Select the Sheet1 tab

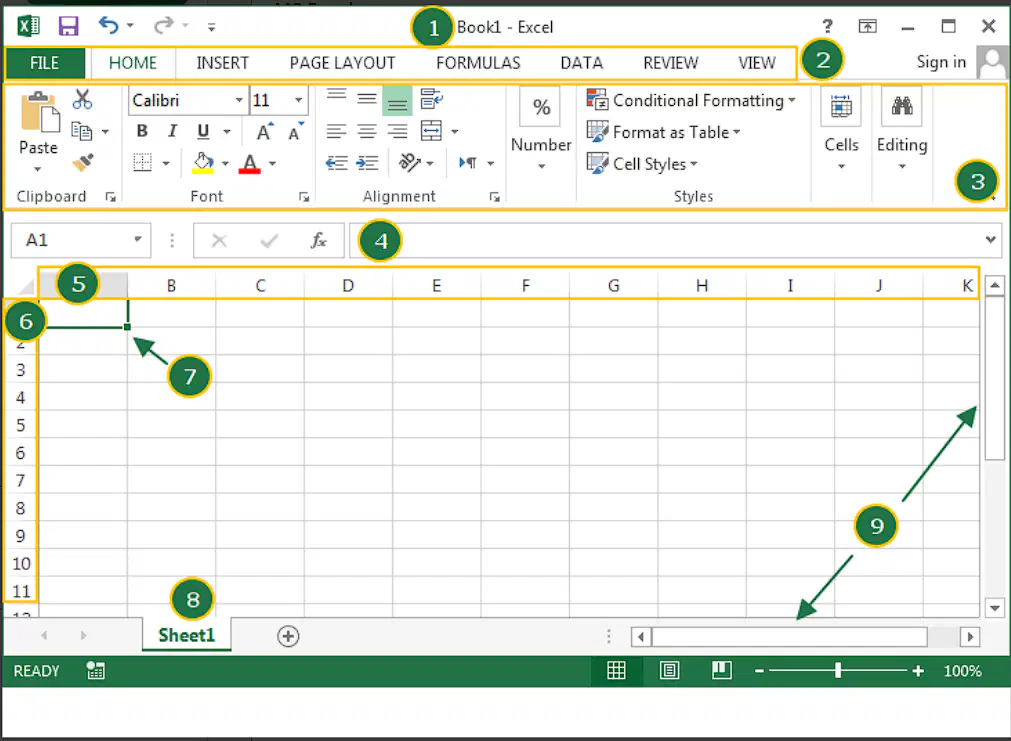(186, 635)
